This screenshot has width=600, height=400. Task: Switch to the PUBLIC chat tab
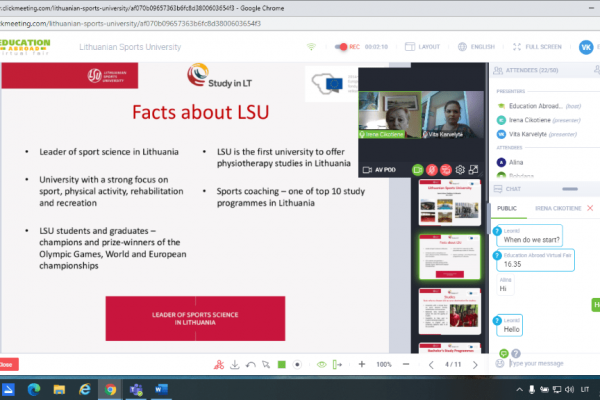507,208
